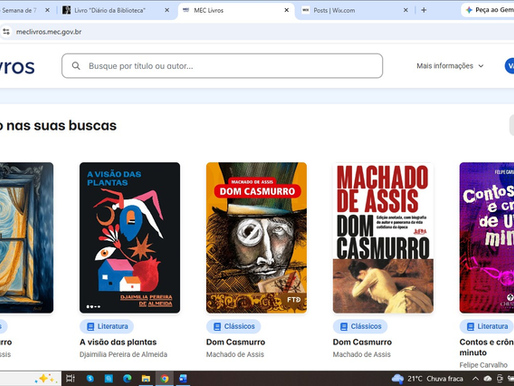Open File Explorer from the taskbar
This screenshot has width=514, height=386.
[146, 378]
